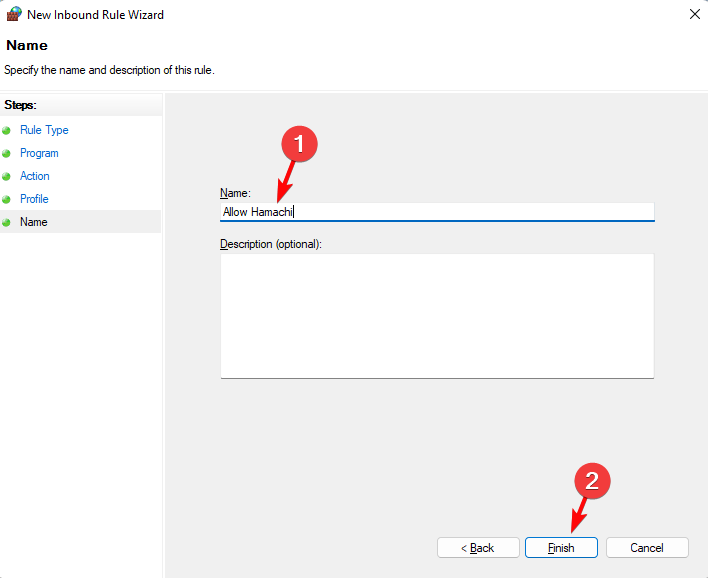Viewport: 708px width, 578px height.
Task: Select the Name step in sidebar
Action: pyautogui.click(x=80, y=222)
